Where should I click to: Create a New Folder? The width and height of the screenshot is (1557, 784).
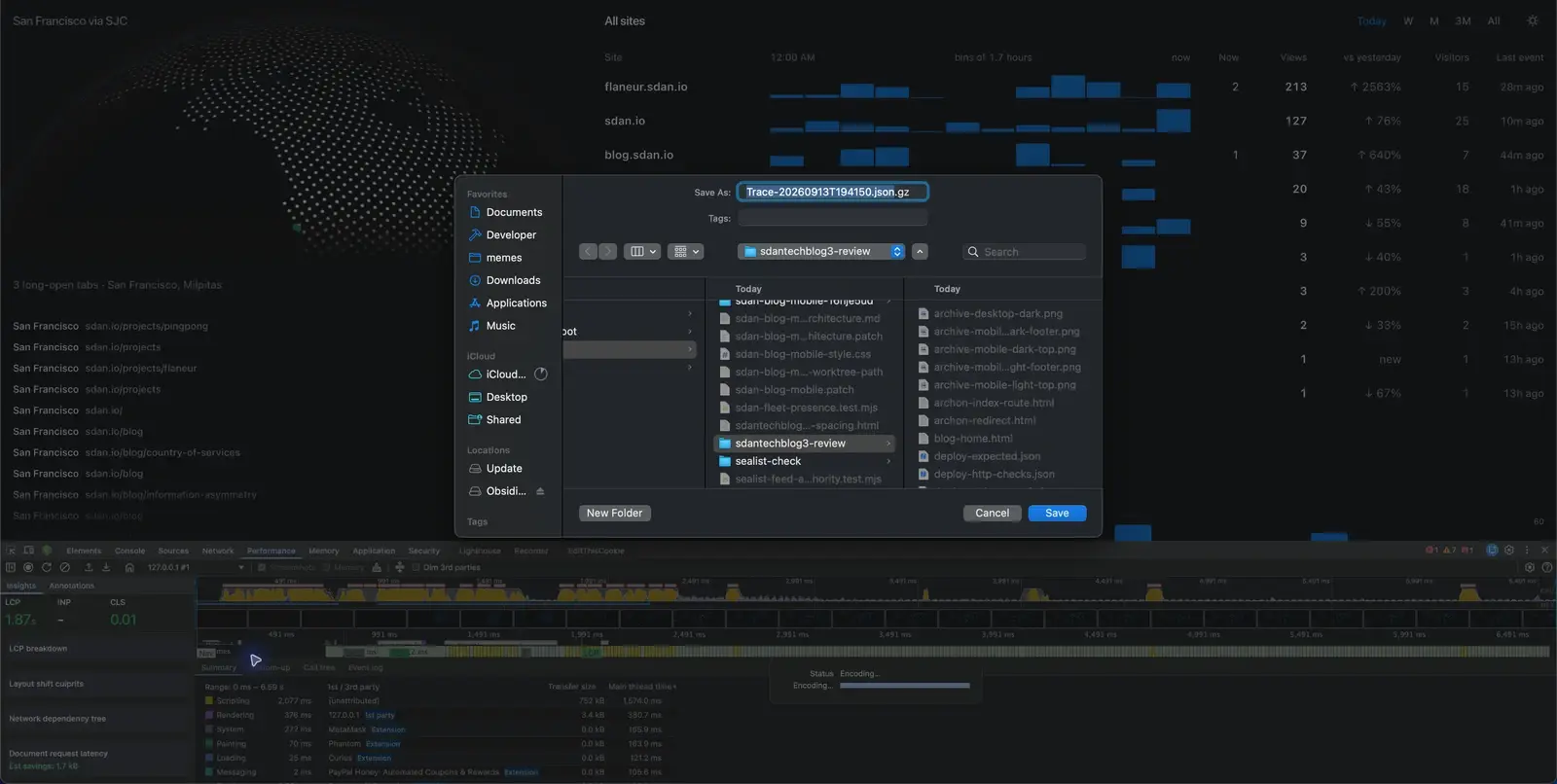click(x=614, y=513)
